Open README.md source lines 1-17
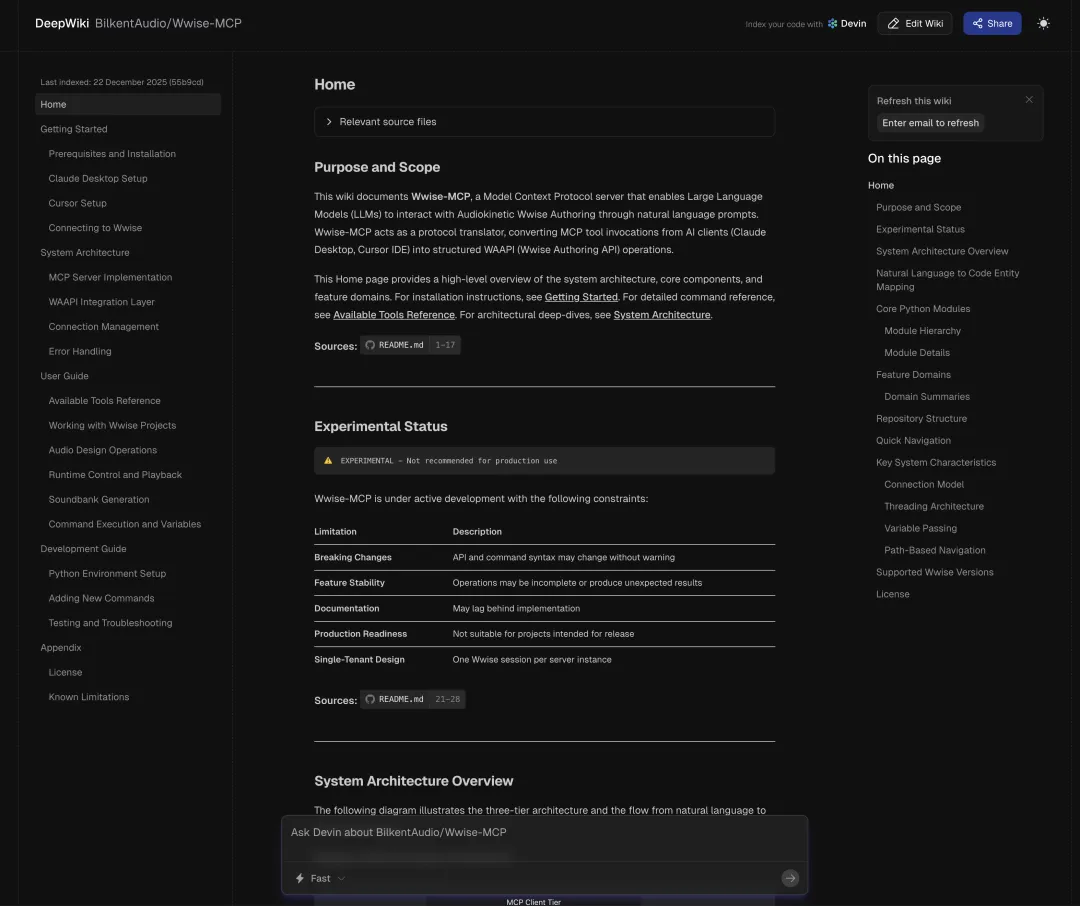This screenshot has height=906, width=1080. [x=410, y=345]
